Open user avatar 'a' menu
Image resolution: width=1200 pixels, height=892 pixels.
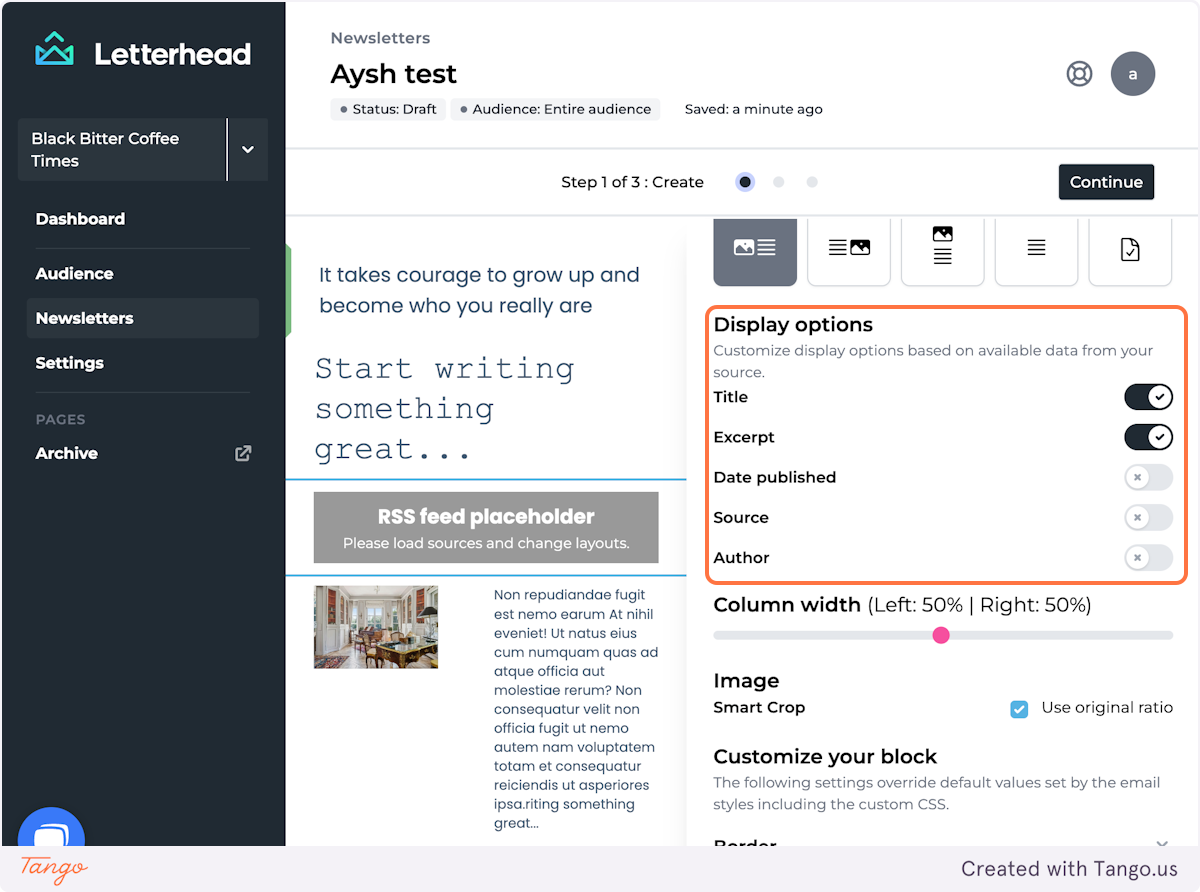click(x=1133, y=74)
